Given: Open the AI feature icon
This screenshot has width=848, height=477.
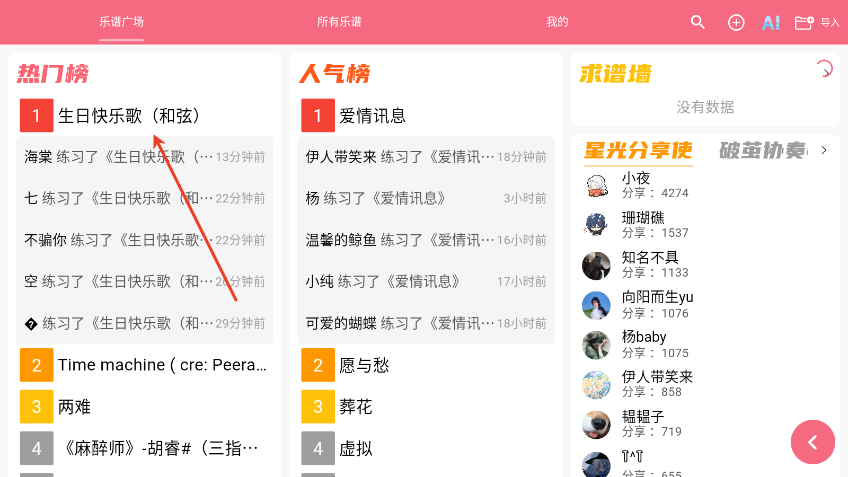Looking at the screenshot, I should pos(771,22).
